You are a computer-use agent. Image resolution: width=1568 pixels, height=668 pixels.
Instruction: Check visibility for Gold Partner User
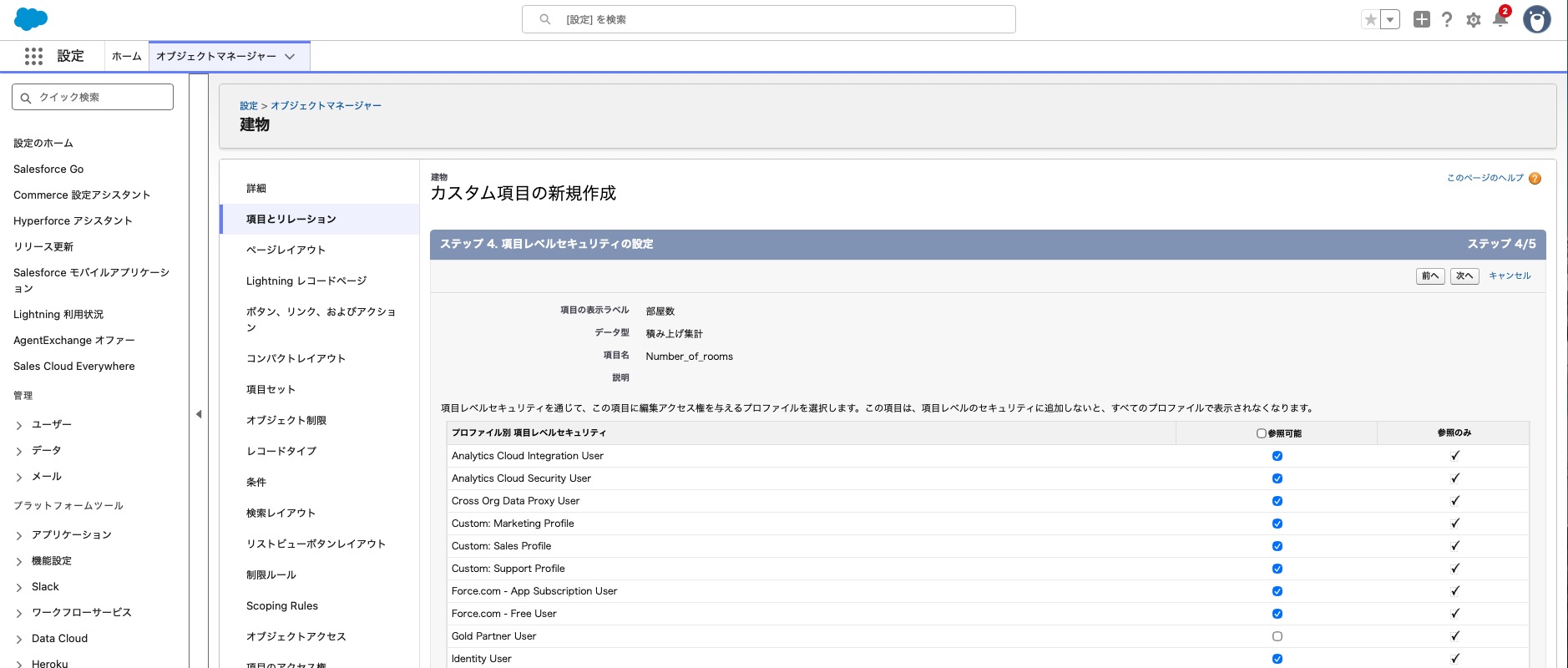1277,636
